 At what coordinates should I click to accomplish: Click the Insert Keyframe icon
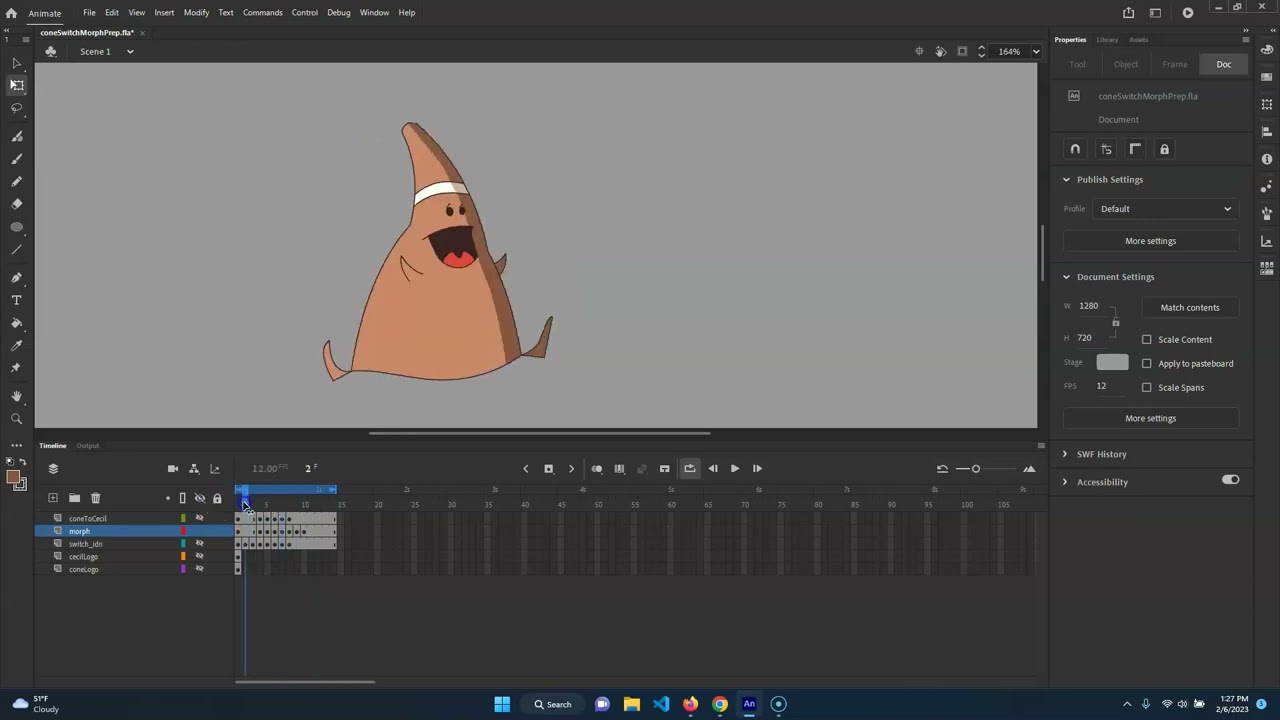[548, 468]
